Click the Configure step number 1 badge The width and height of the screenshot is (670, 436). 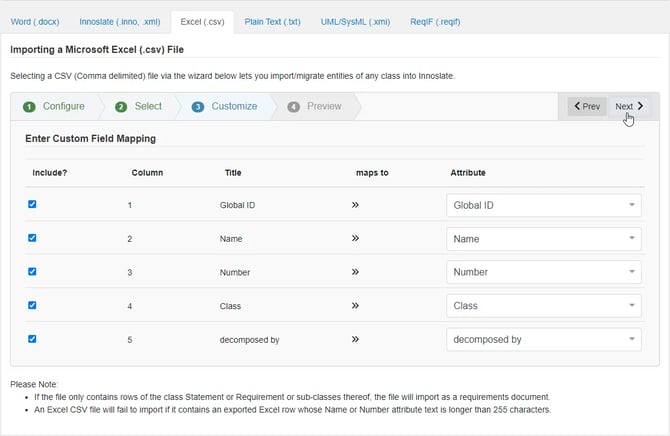[29, 107]
